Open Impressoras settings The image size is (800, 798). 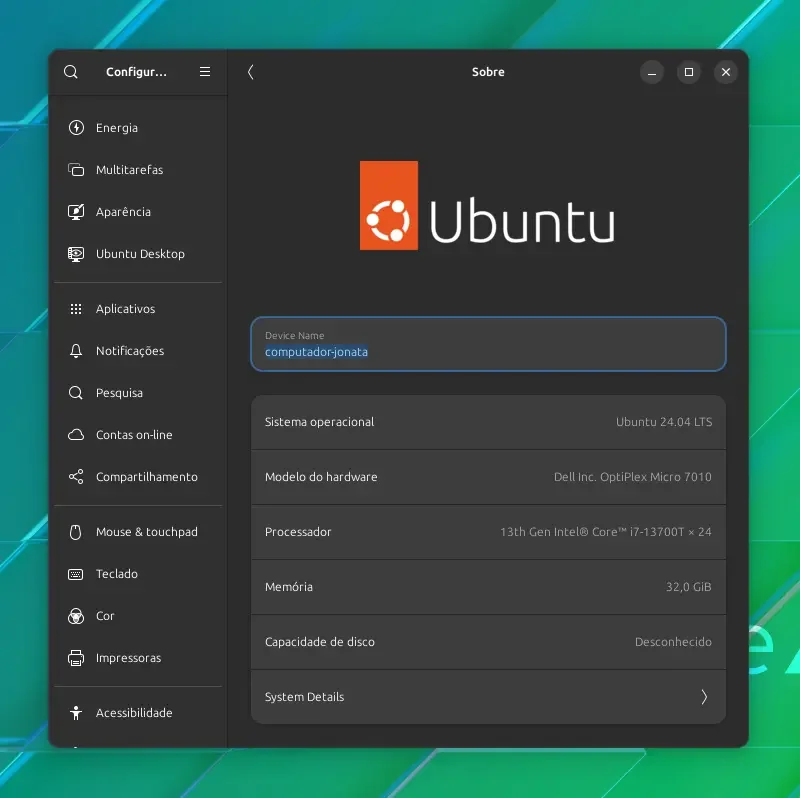(138, 658)
